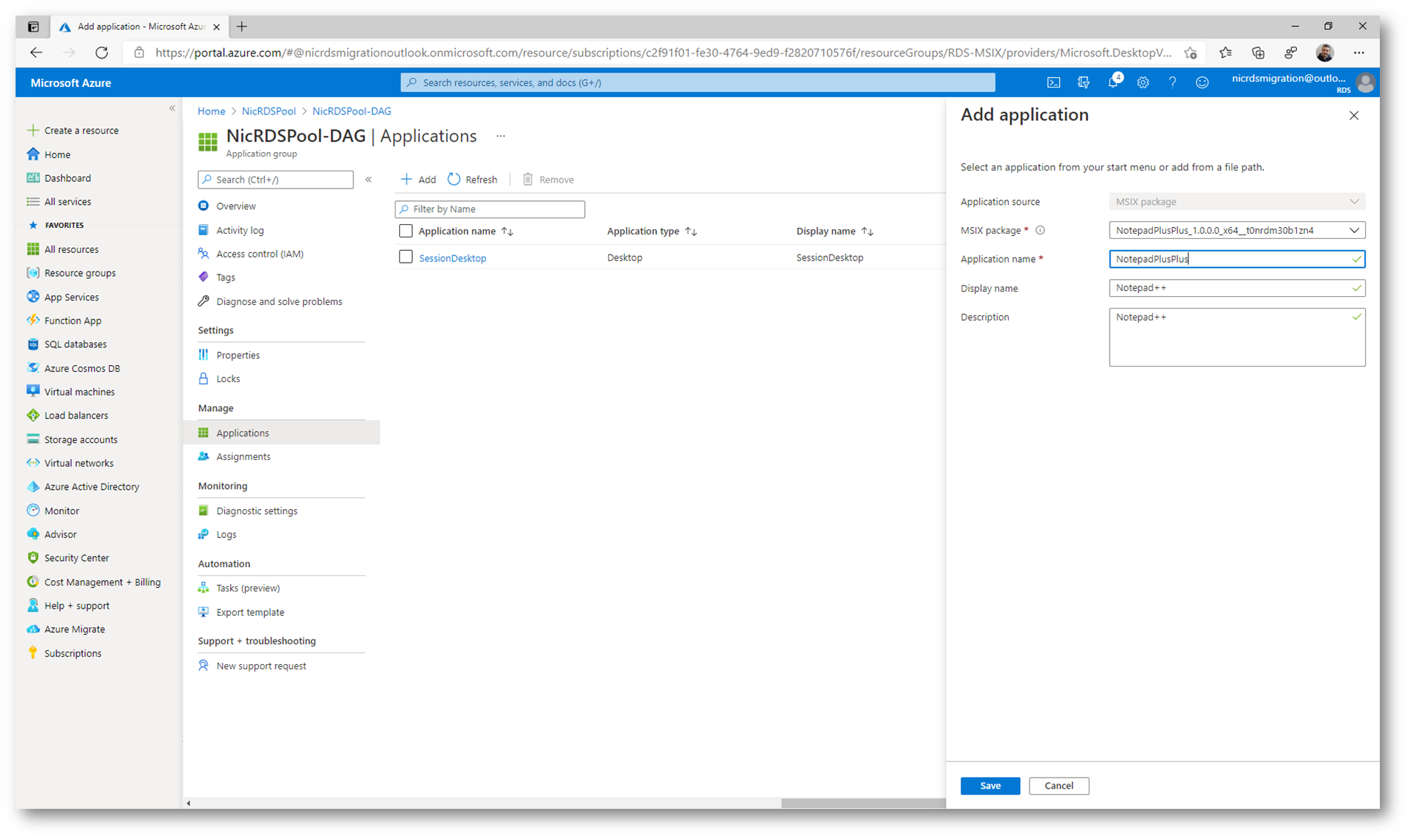Image resolution: width=1411 pixels, height=840 pixels.
Task: Open Access control (IAM)
Action: [251, 254]
